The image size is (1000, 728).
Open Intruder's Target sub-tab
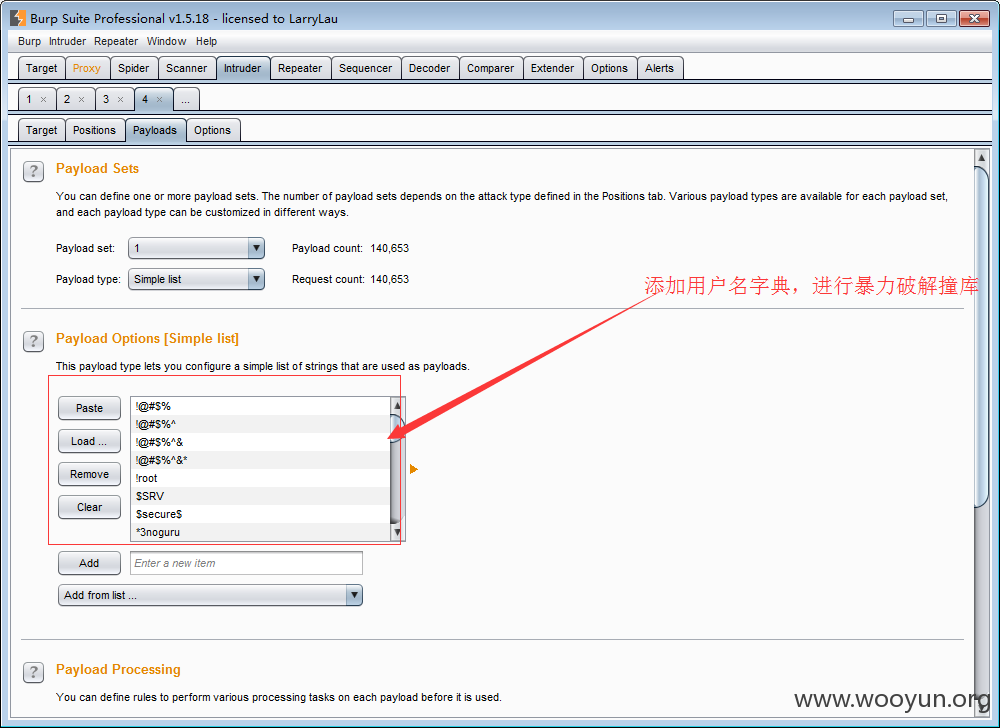[41, 130]
